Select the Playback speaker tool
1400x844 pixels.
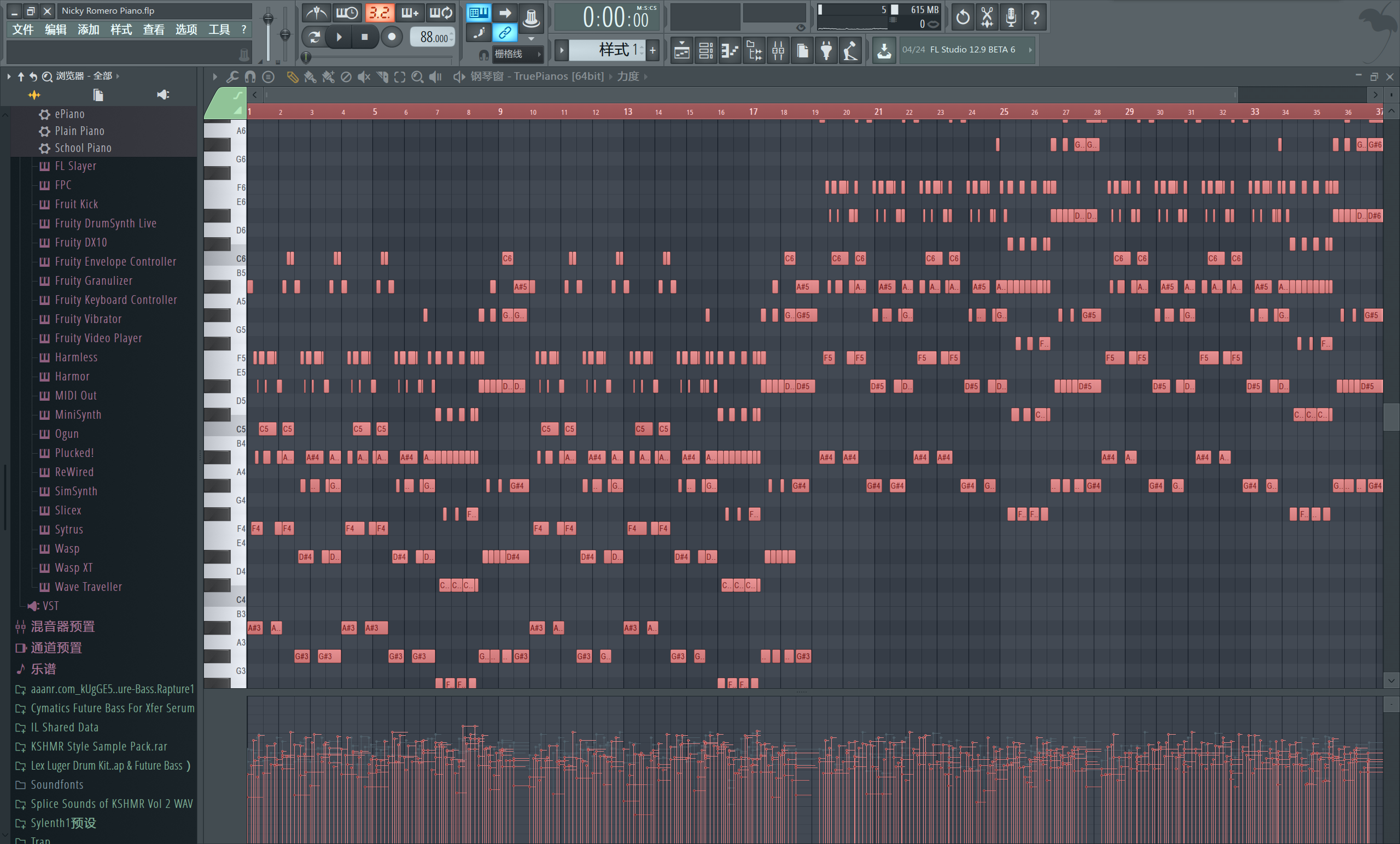point(436,77)
